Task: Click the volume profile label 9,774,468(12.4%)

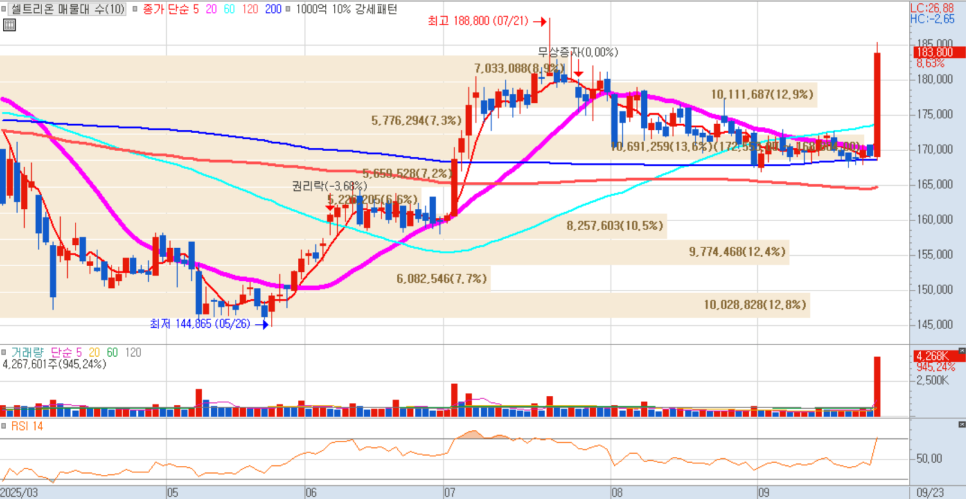Action: pyautogui.click(x=737, y=251)
